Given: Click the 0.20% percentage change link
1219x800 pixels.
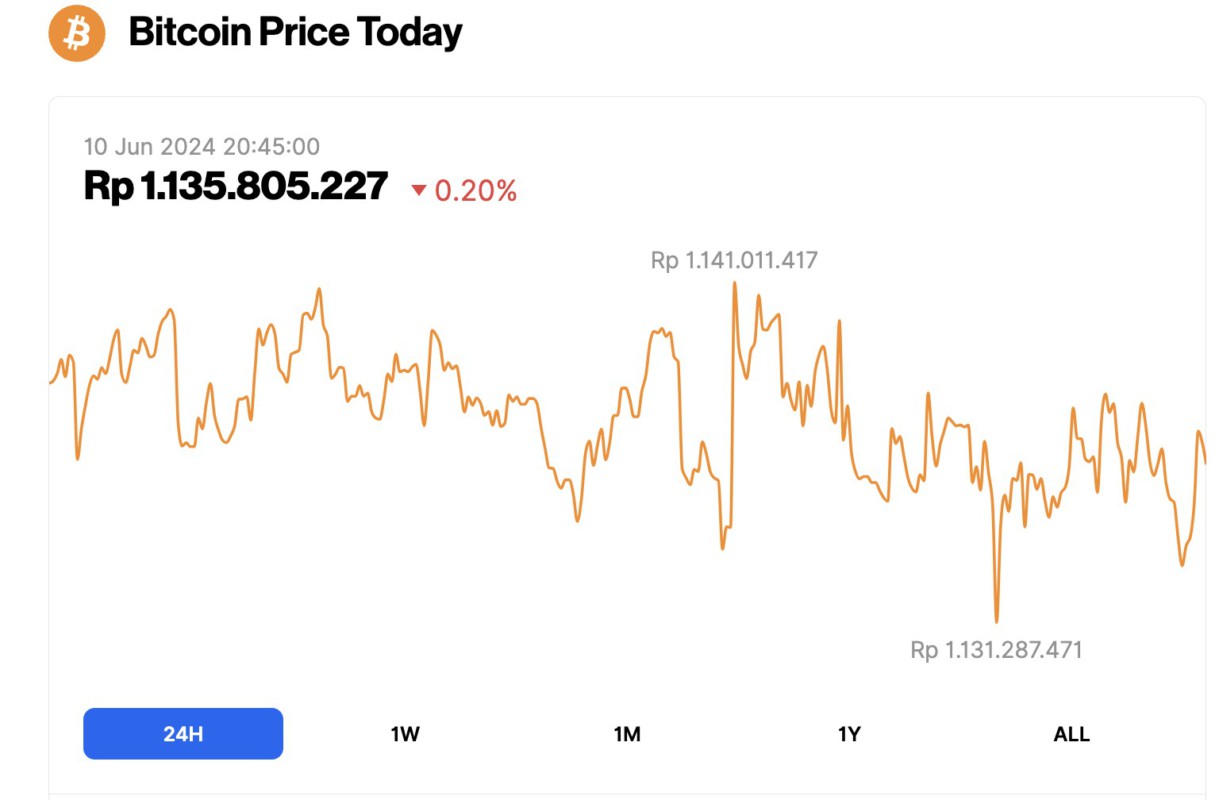Looking at the screenshot, I should click(475, 190).
